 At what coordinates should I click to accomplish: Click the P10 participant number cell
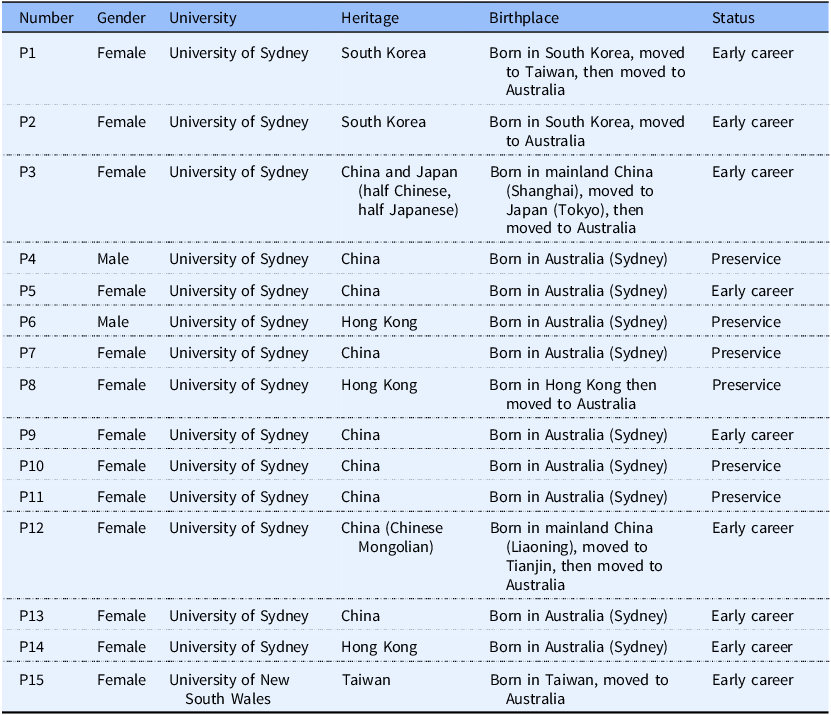pos(32,466)
